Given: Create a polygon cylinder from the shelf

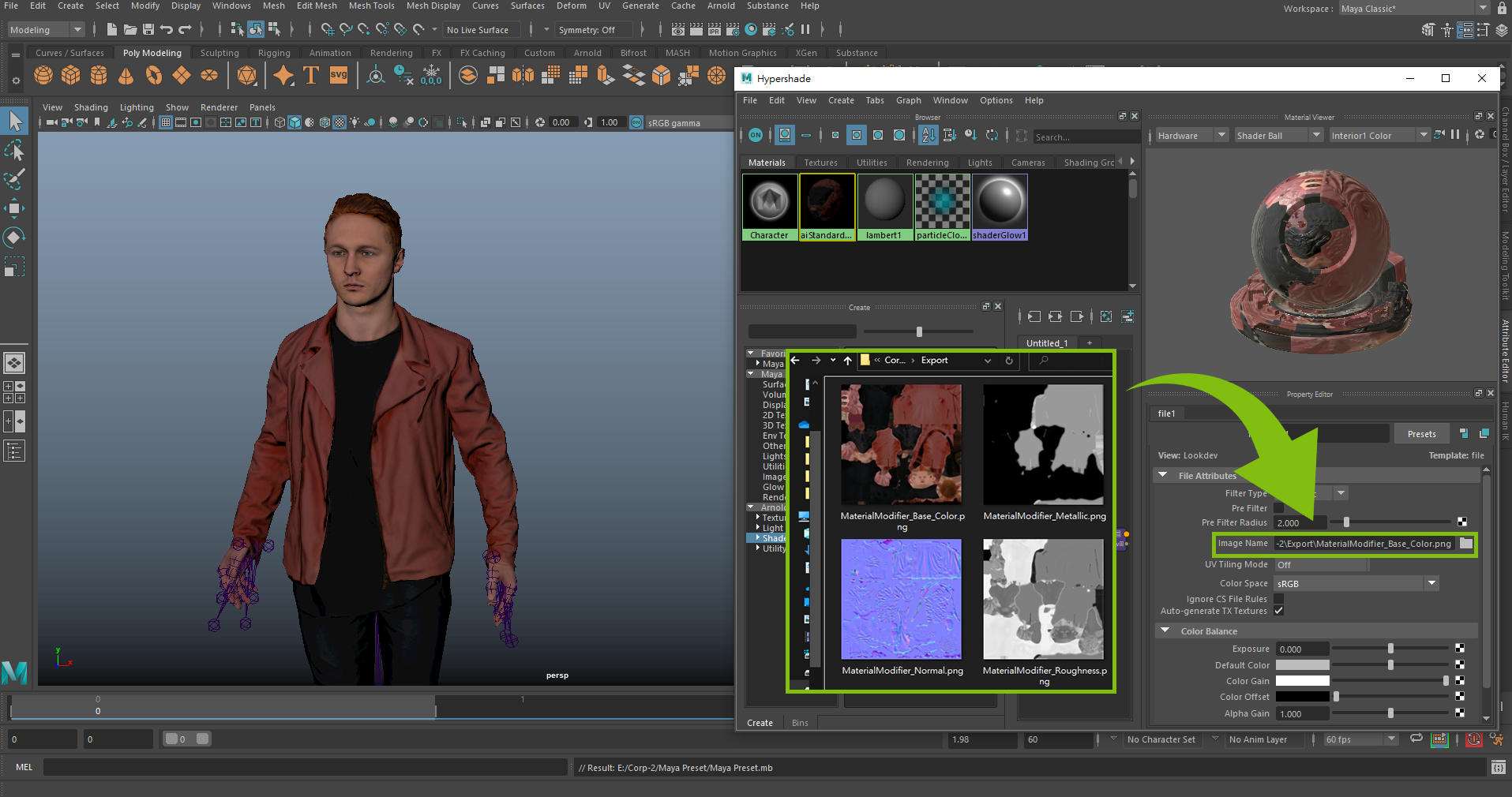Looking at the screenshot, I should (99, 75).
